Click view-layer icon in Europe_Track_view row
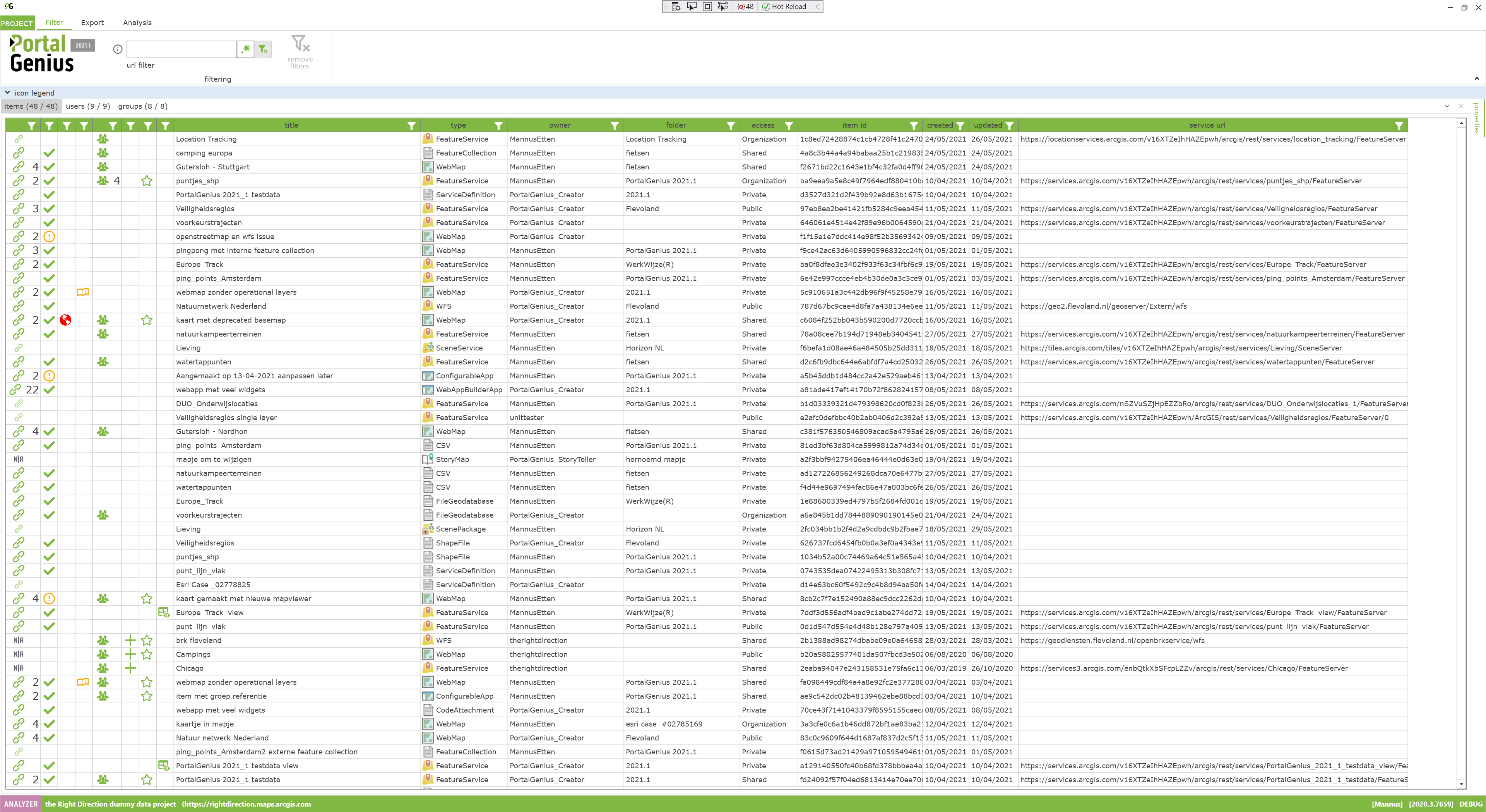The image size is (1486, 812). click(x=164, y=612)
